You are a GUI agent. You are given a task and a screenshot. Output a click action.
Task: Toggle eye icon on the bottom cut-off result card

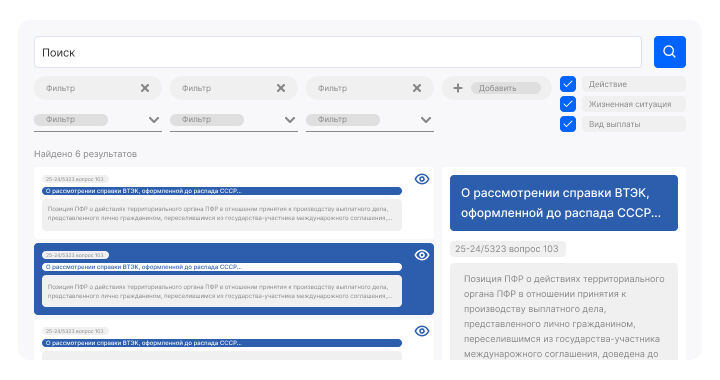[422, 331]
